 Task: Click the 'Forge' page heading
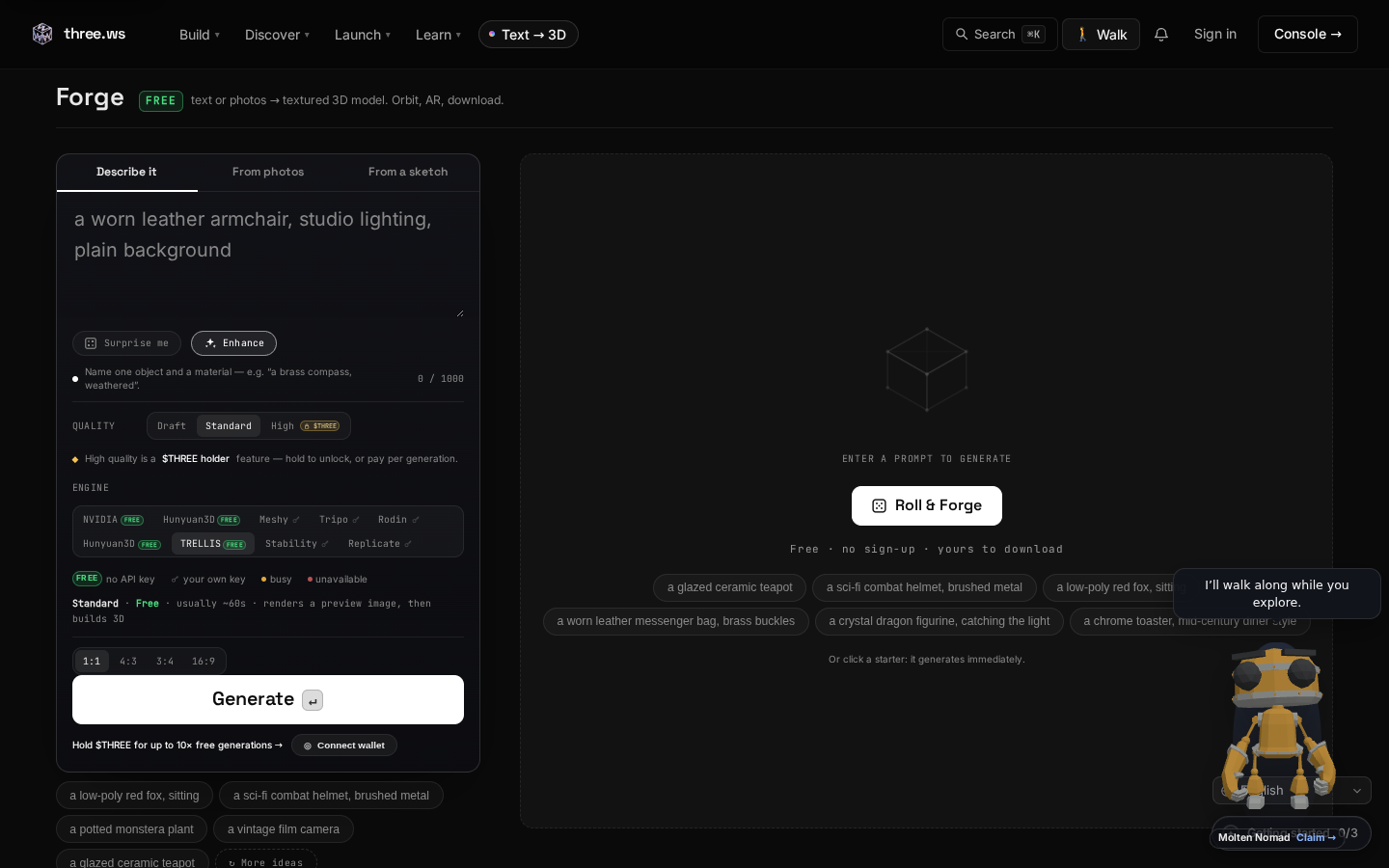click(x=90, y=97)
